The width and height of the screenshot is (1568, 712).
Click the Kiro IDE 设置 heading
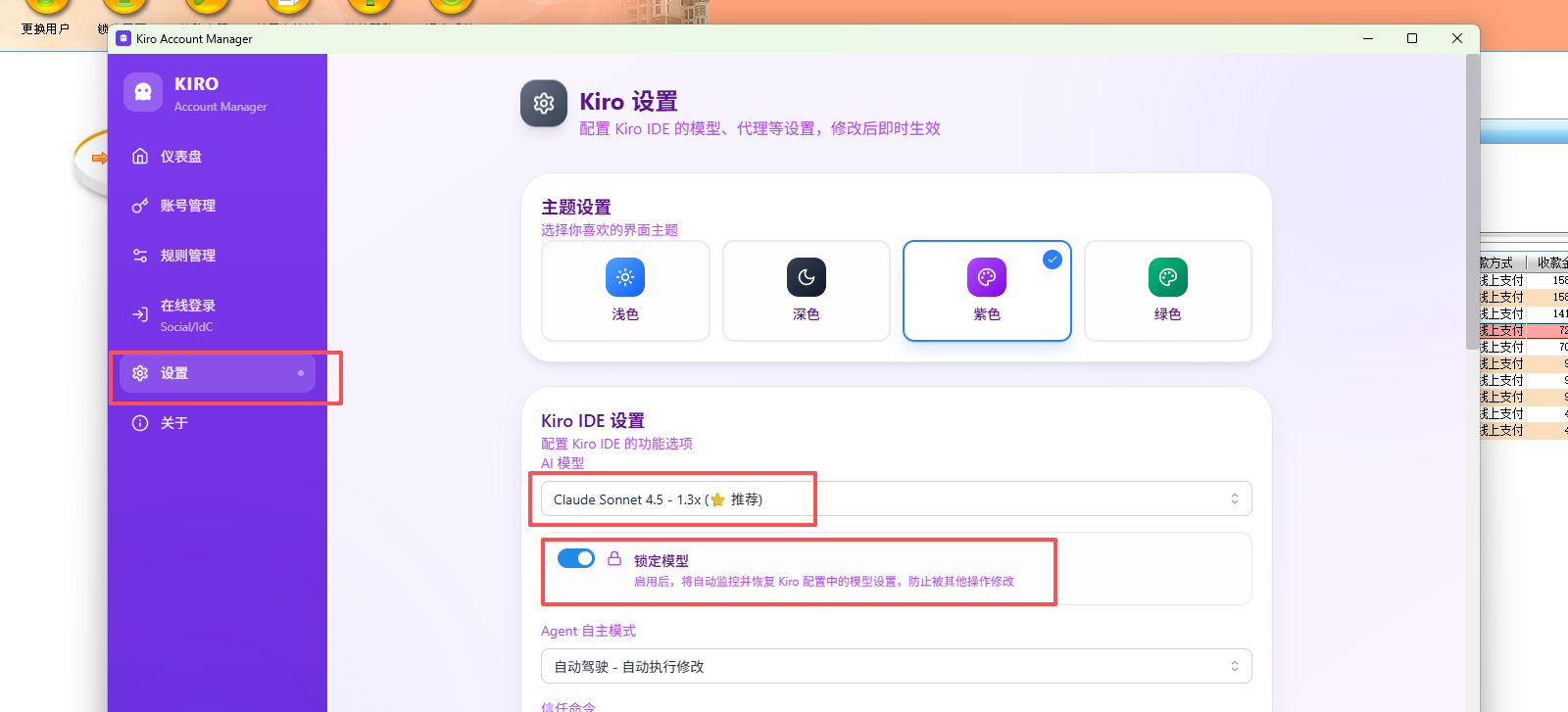click(593, 420)
